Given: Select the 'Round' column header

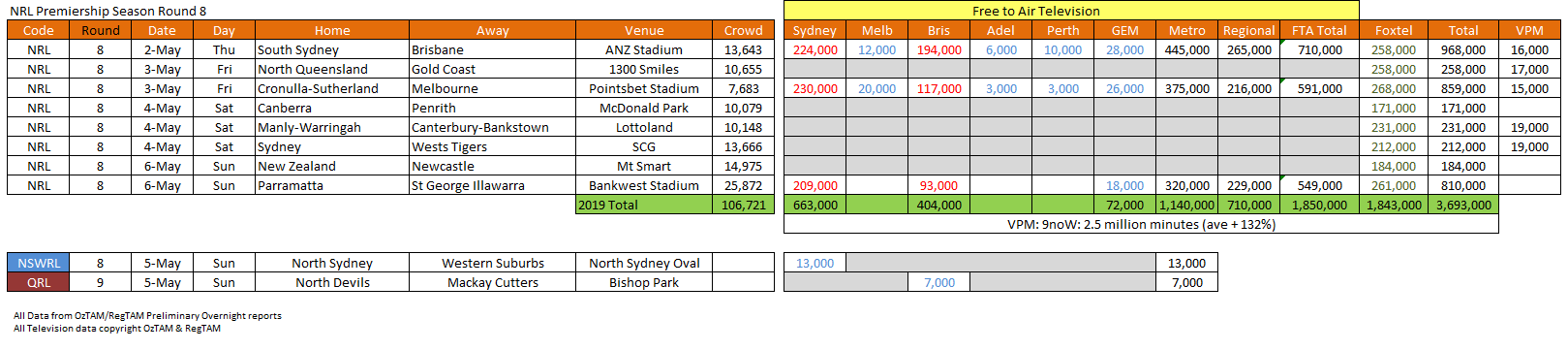Looking at the screenshot, I should (101, 30).
